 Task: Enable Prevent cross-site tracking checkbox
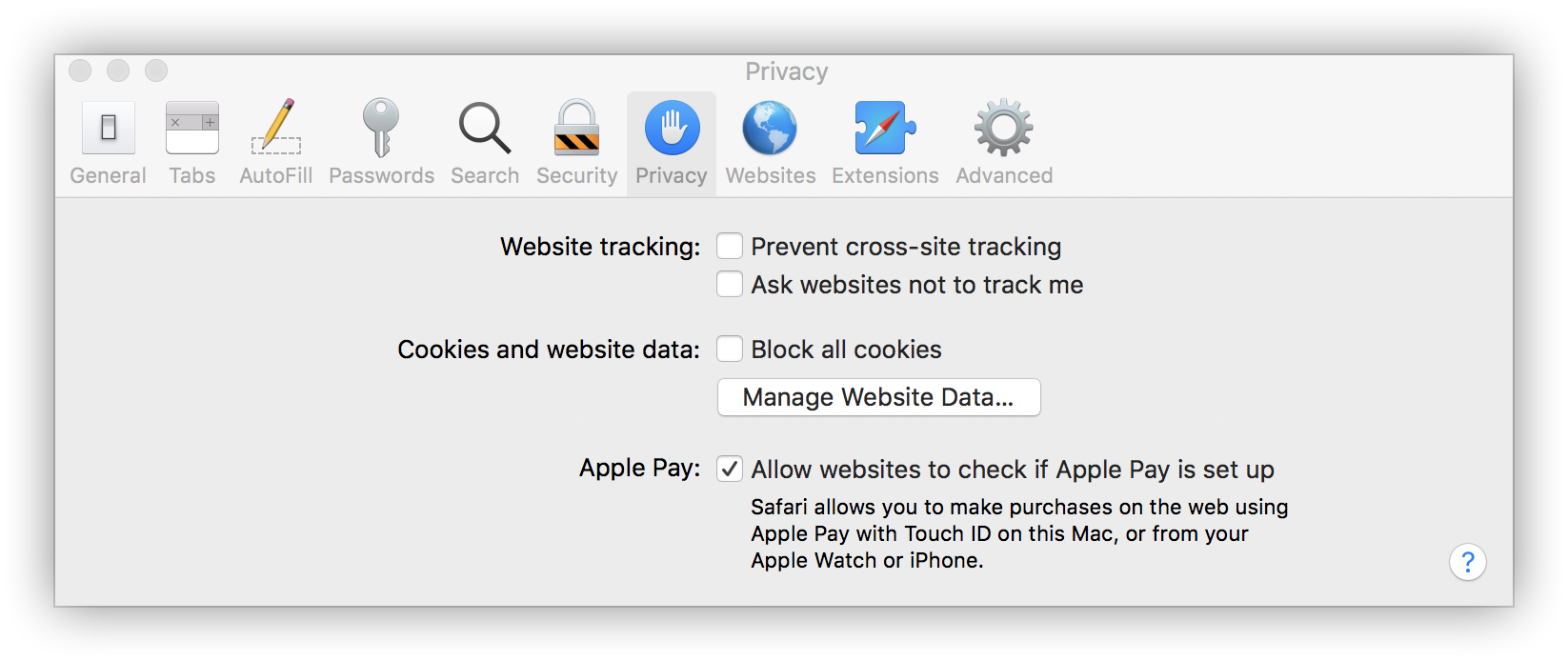point(730,247)
